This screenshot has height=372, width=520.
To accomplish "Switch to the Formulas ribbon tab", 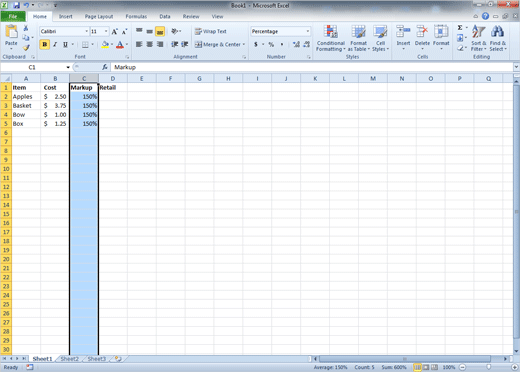I will 136,16.
